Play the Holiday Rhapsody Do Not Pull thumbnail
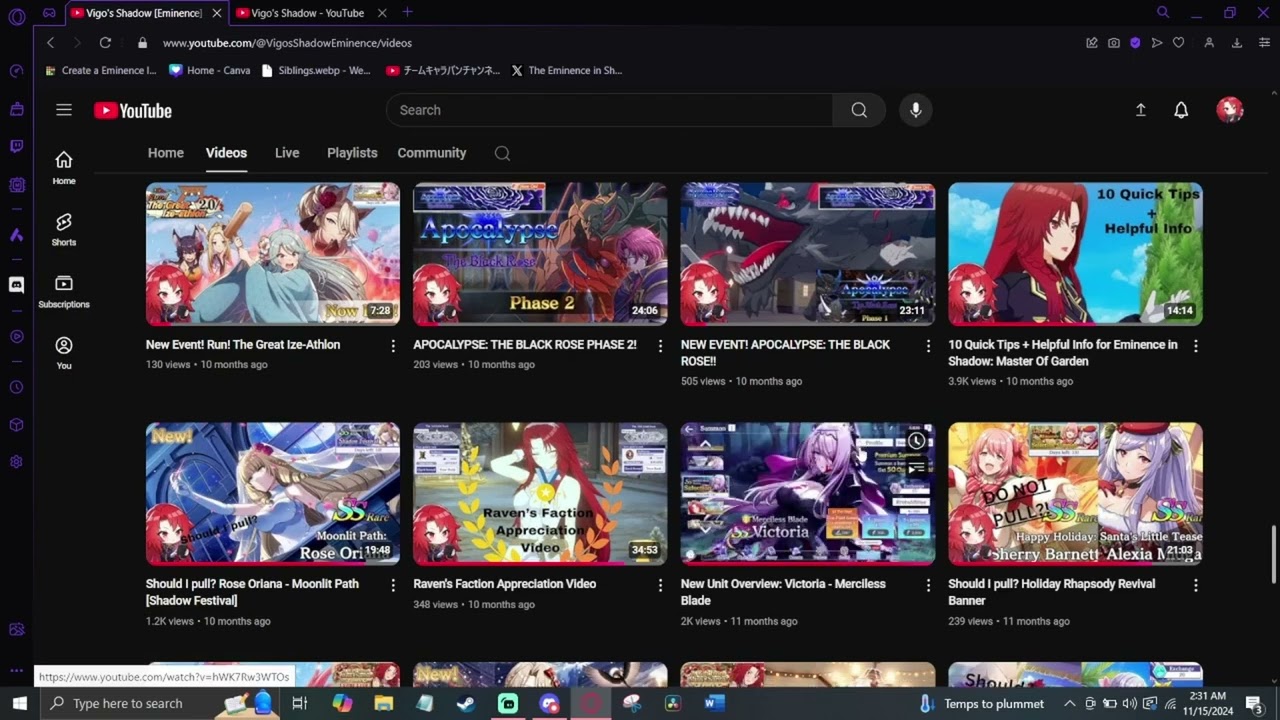This screenshot has height=720, width=1280. tap(1075, 494)
